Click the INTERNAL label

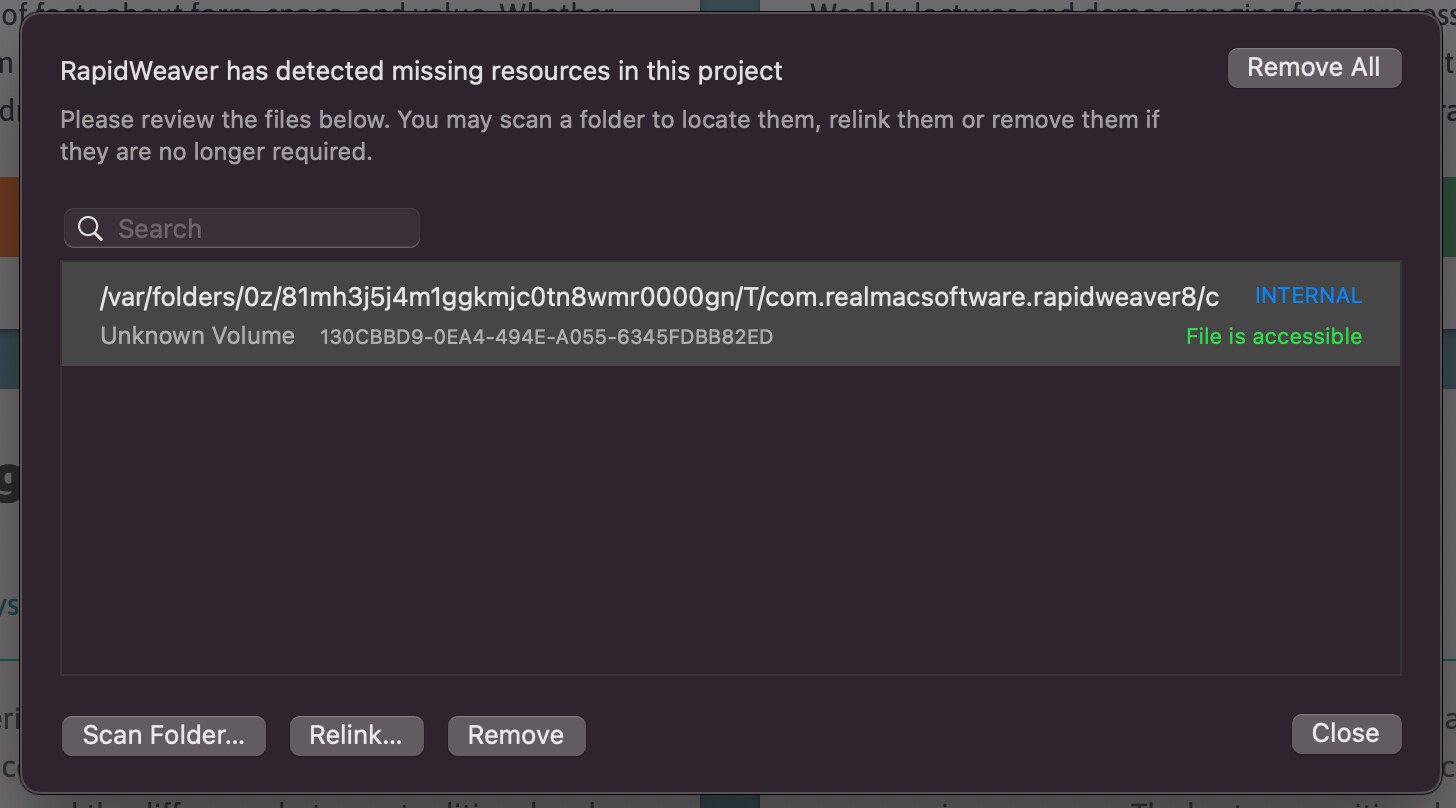click(x=1308, y=296)
